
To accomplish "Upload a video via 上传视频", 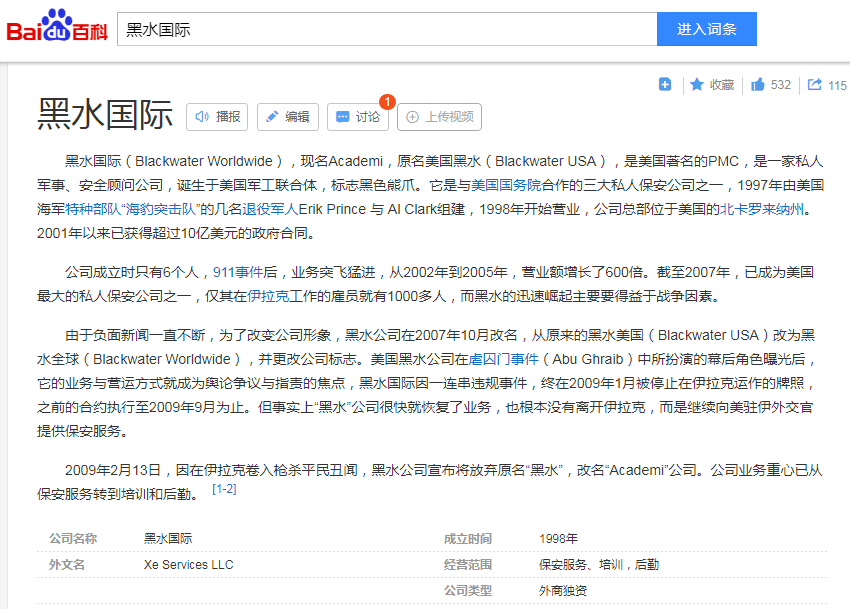I will [439, 117].
